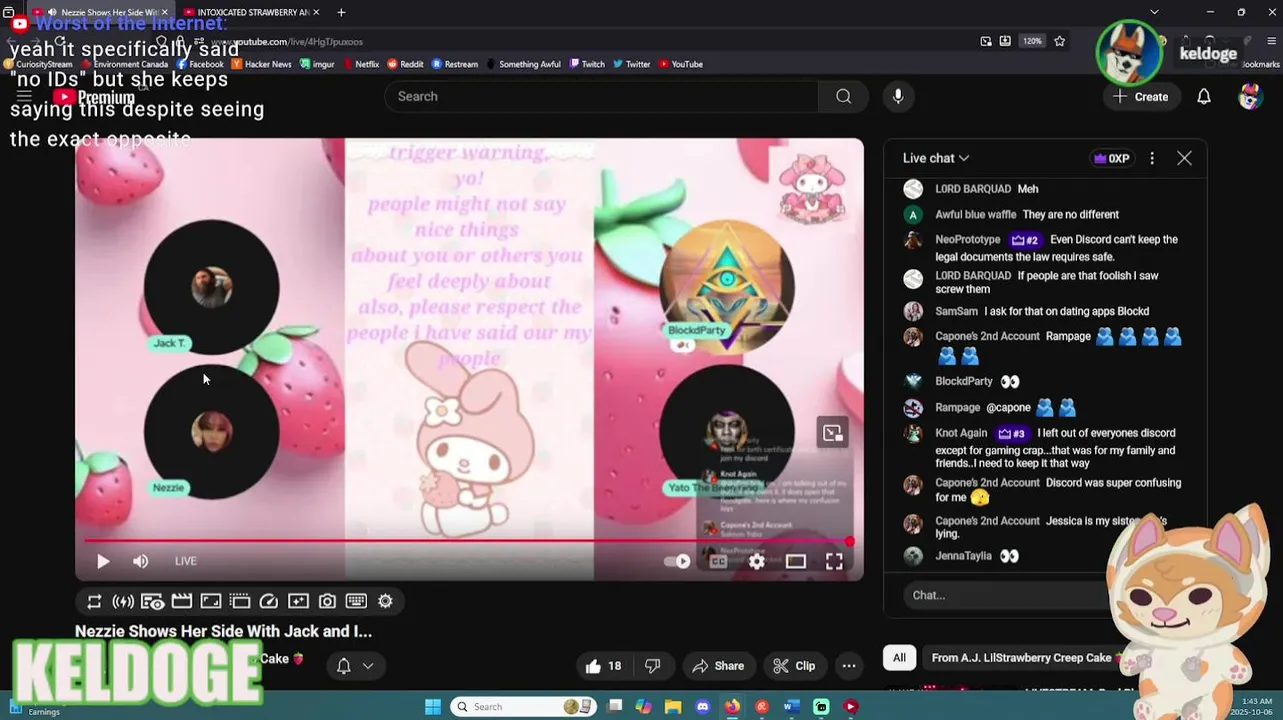Click the voice search microphone icon
This screenshot has height=720, width=1283.
(x=898, y=96)
